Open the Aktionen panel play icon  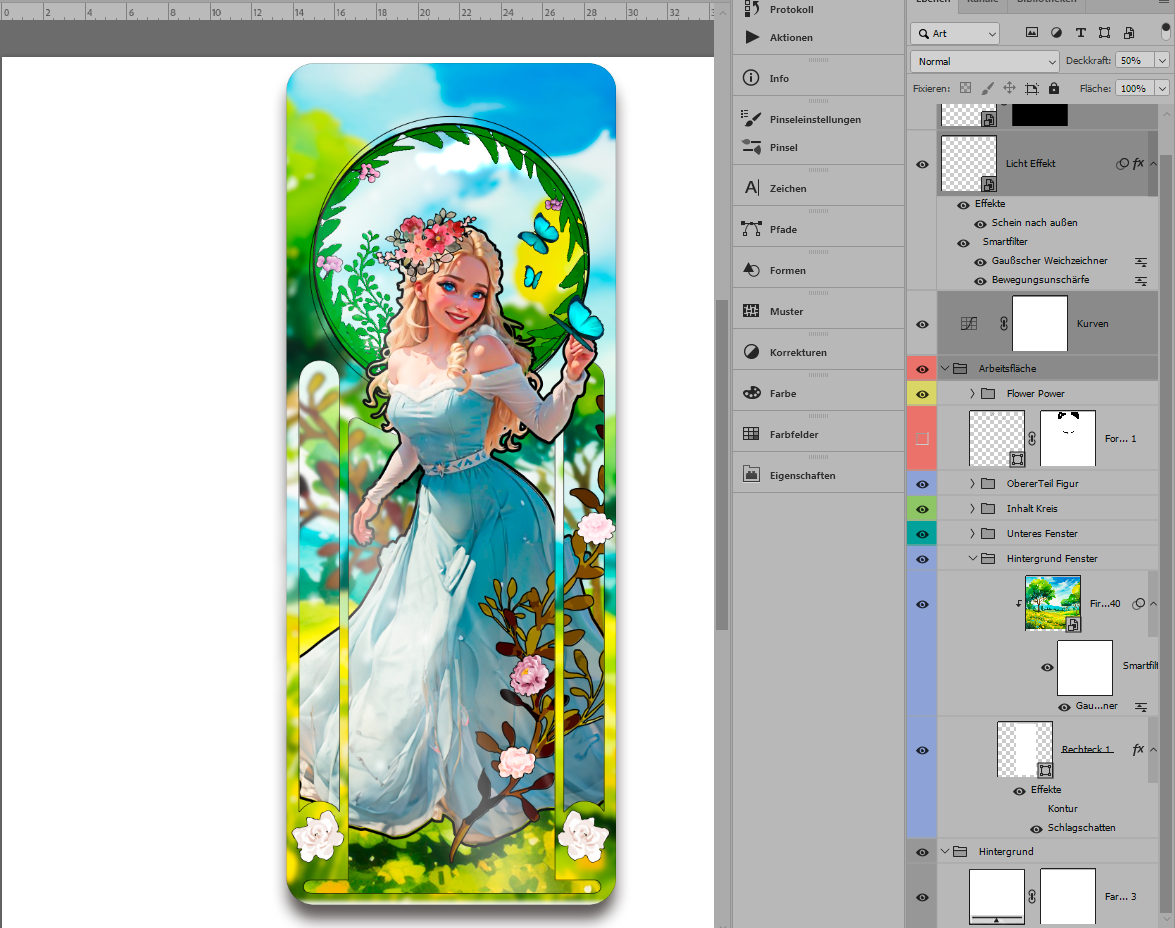[x=752, y=37]
